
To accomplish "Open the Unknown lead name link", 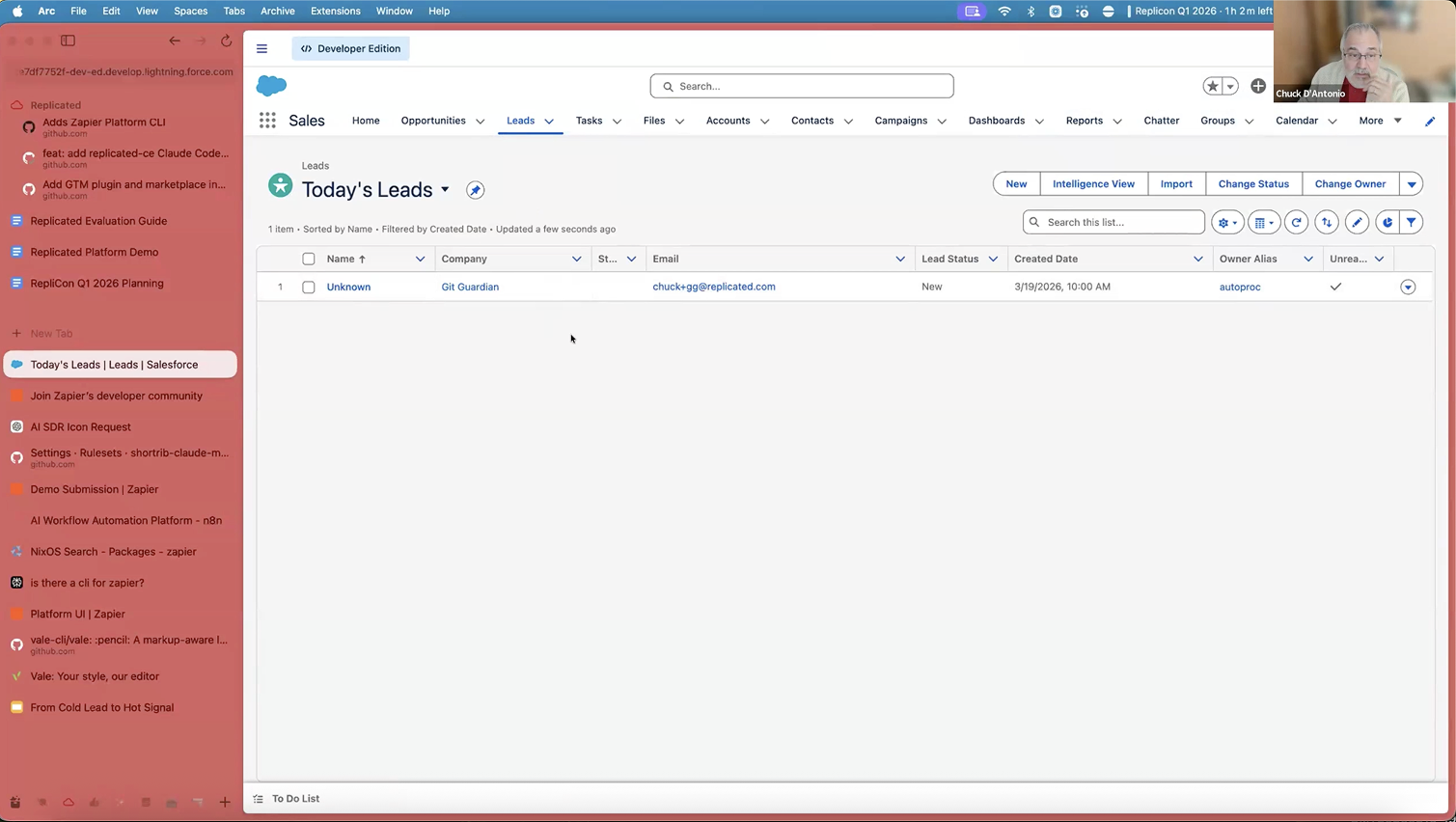I will pyautogui.click(x=348, y=288).
